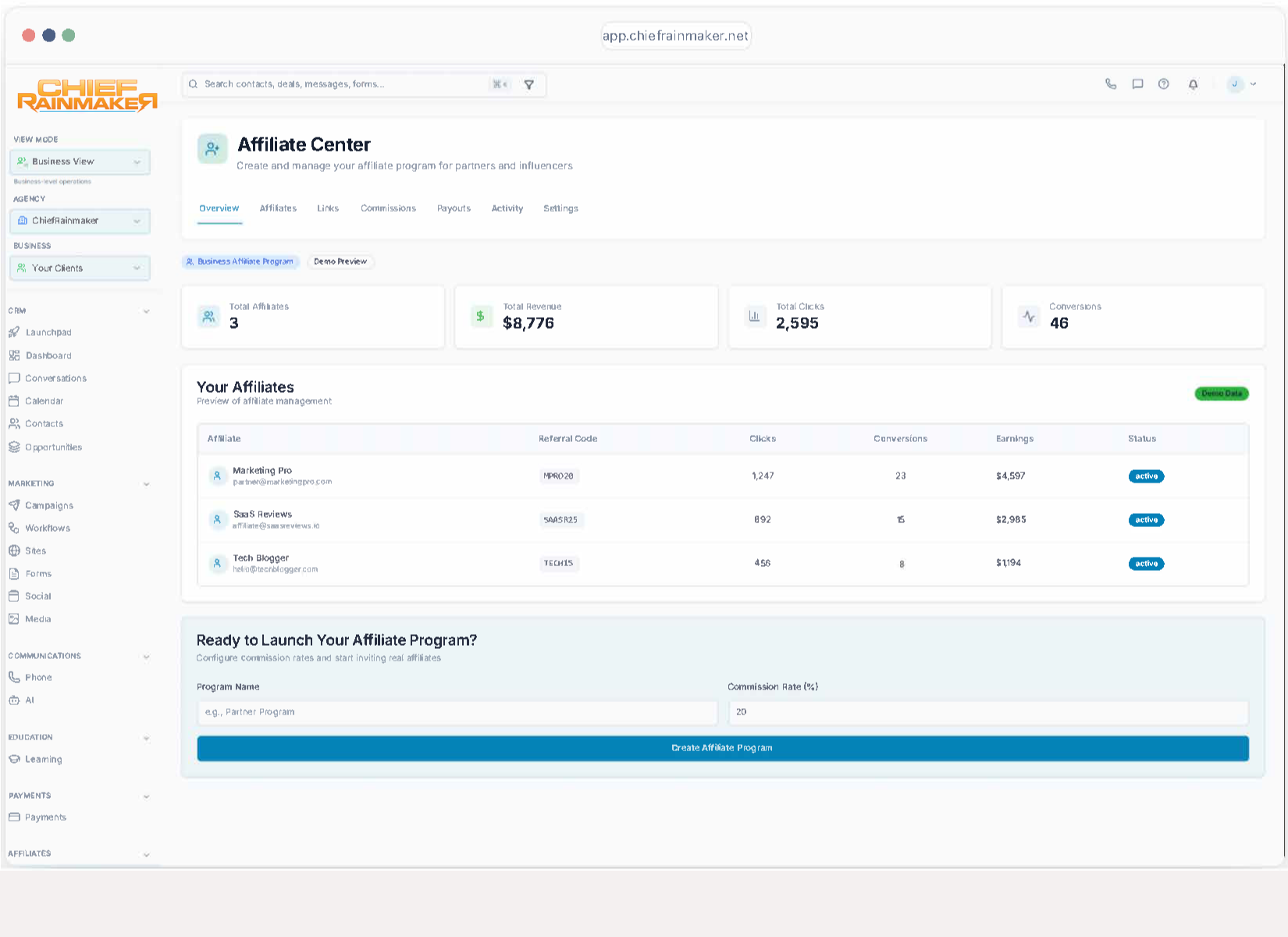Open the Business View mode dropdown
The image size is (1288, 937).
coord(80,162)
